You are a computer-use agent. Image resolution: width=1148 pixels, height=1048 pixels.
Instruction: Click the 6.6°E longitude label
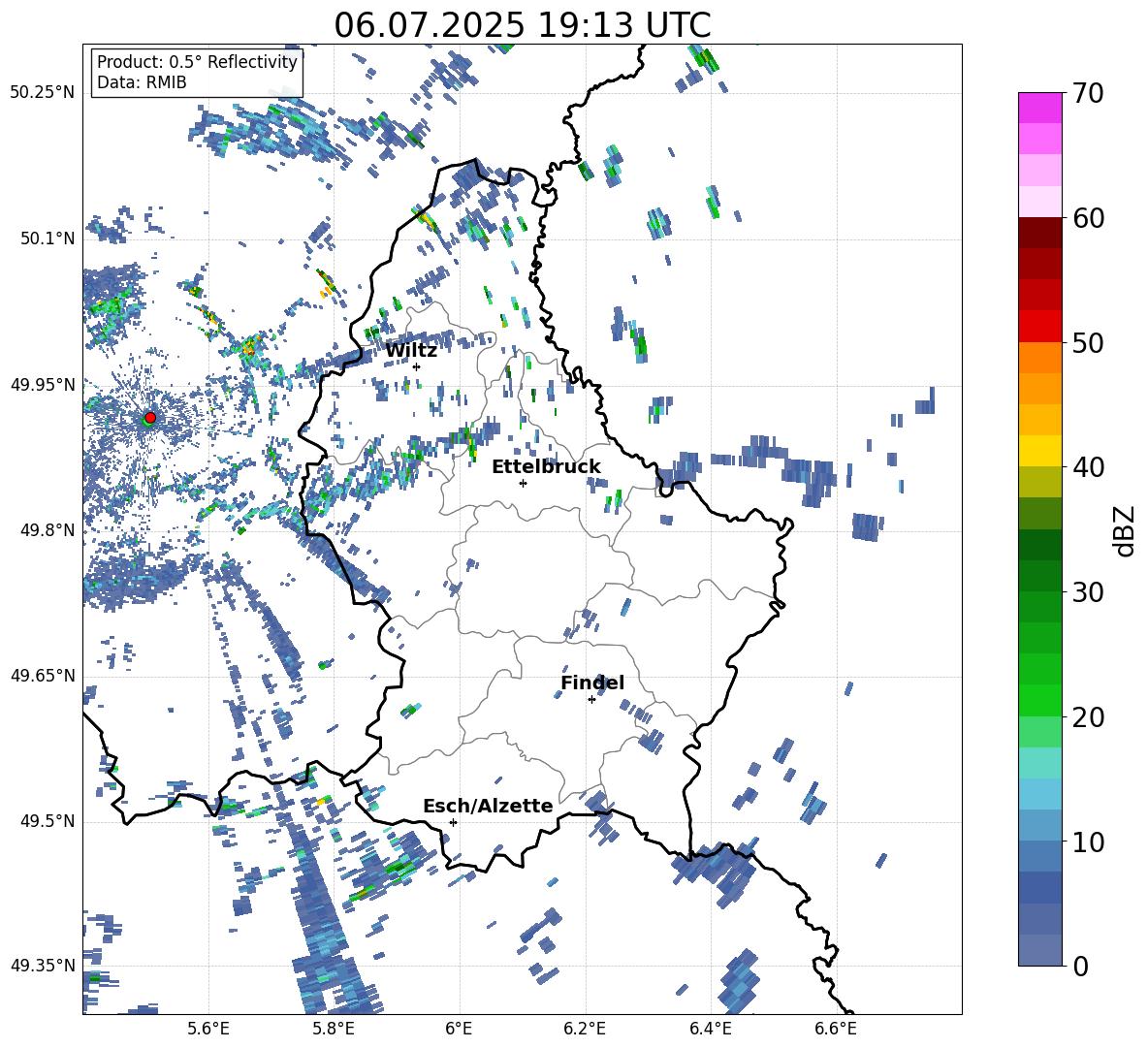pos(836,1029)
